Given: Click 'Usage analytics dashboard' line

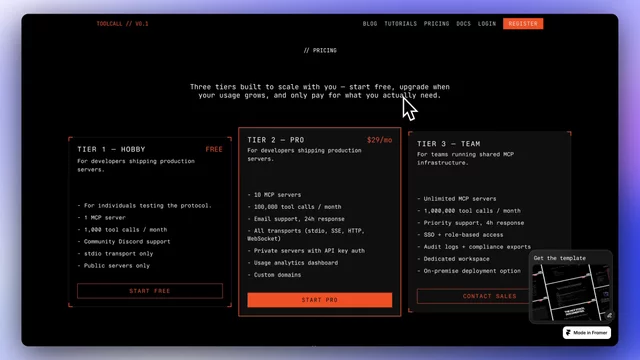Looking at the screenshot, I should (293, 263).
